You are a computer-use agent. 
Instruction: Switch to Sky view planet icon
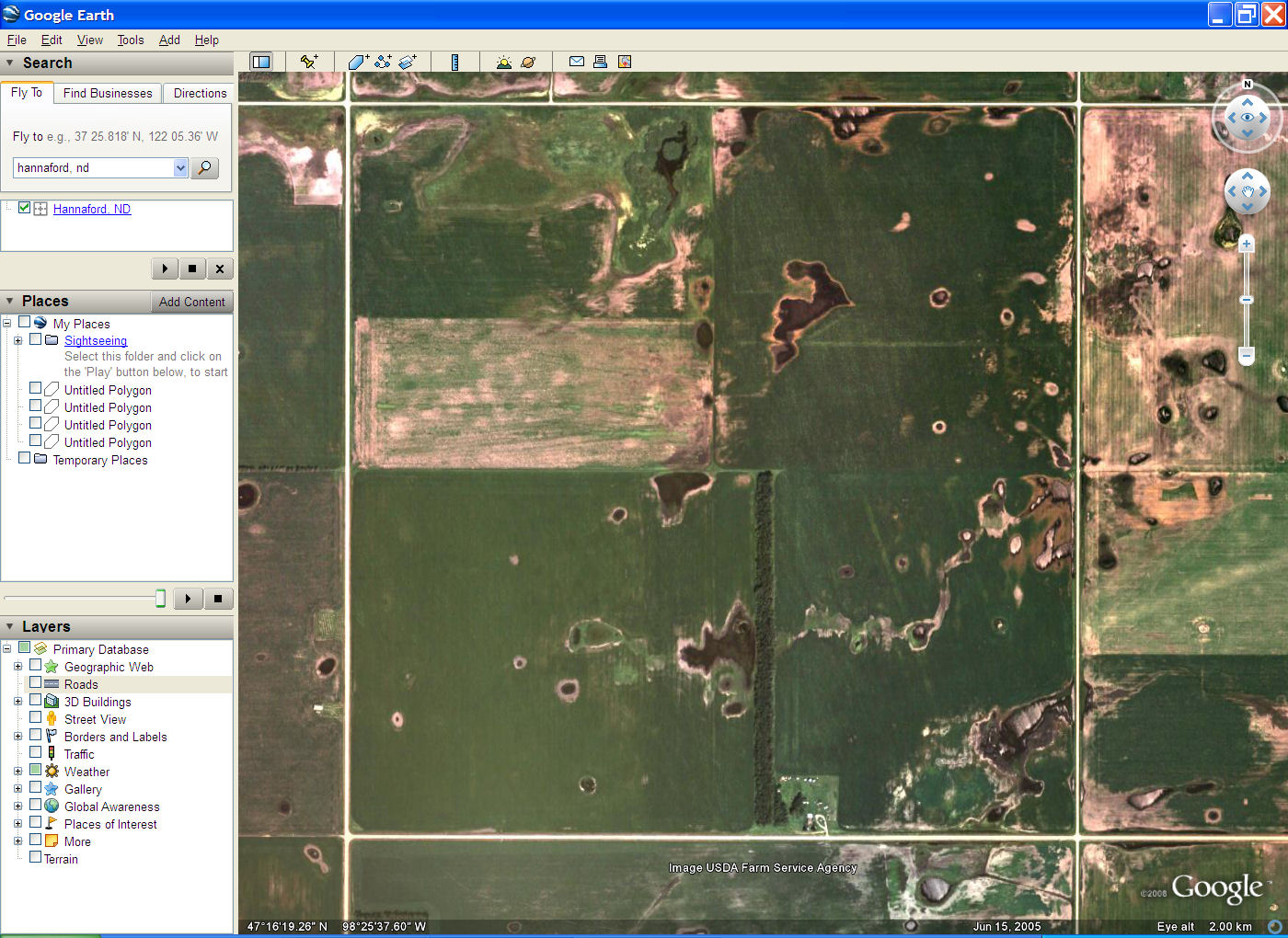[528, 62]
